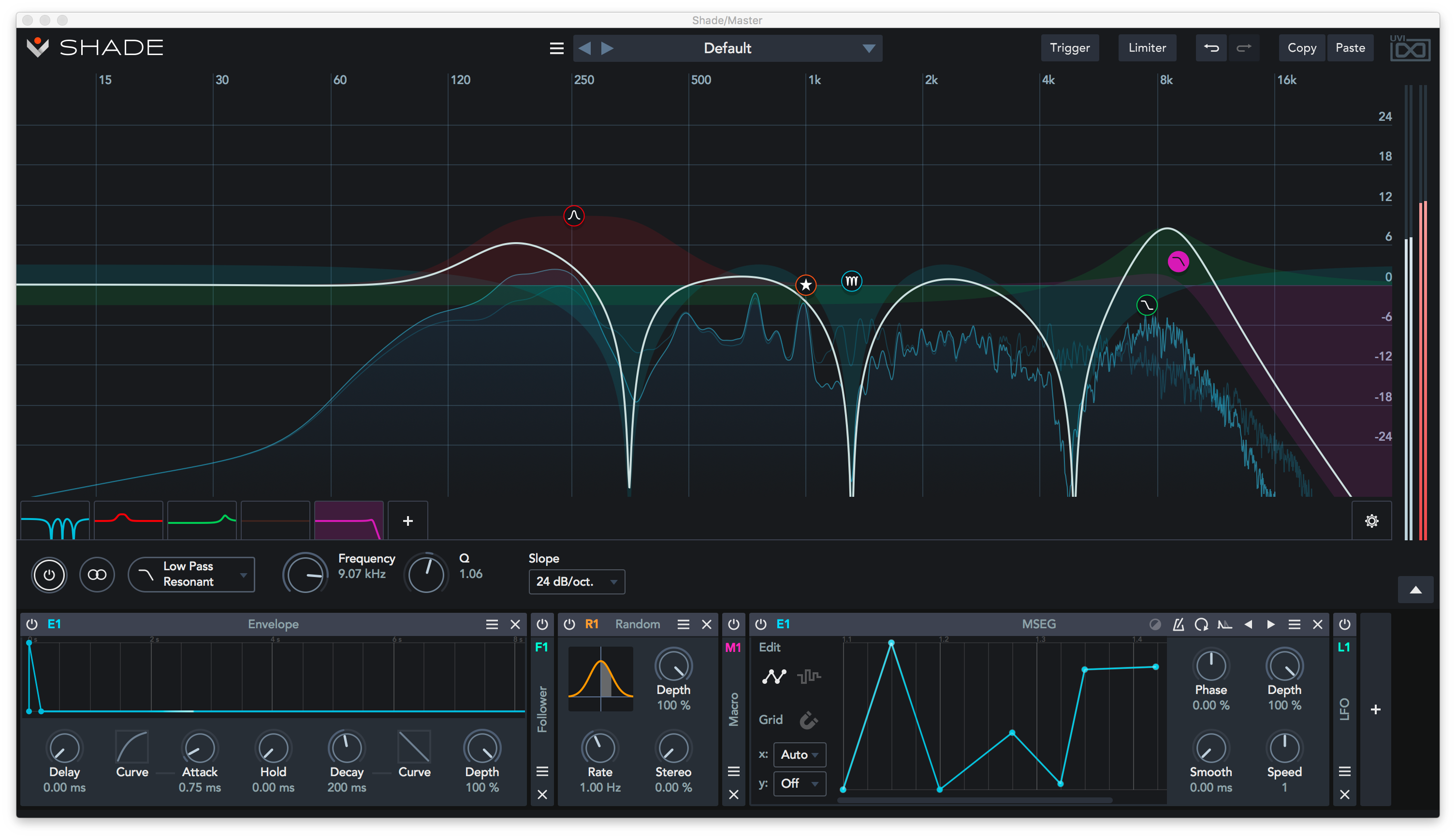Image resolution: width=1456 pixels, height=838 pixels.
Task: Click the Frequency knob
Action: coord(305,574)
